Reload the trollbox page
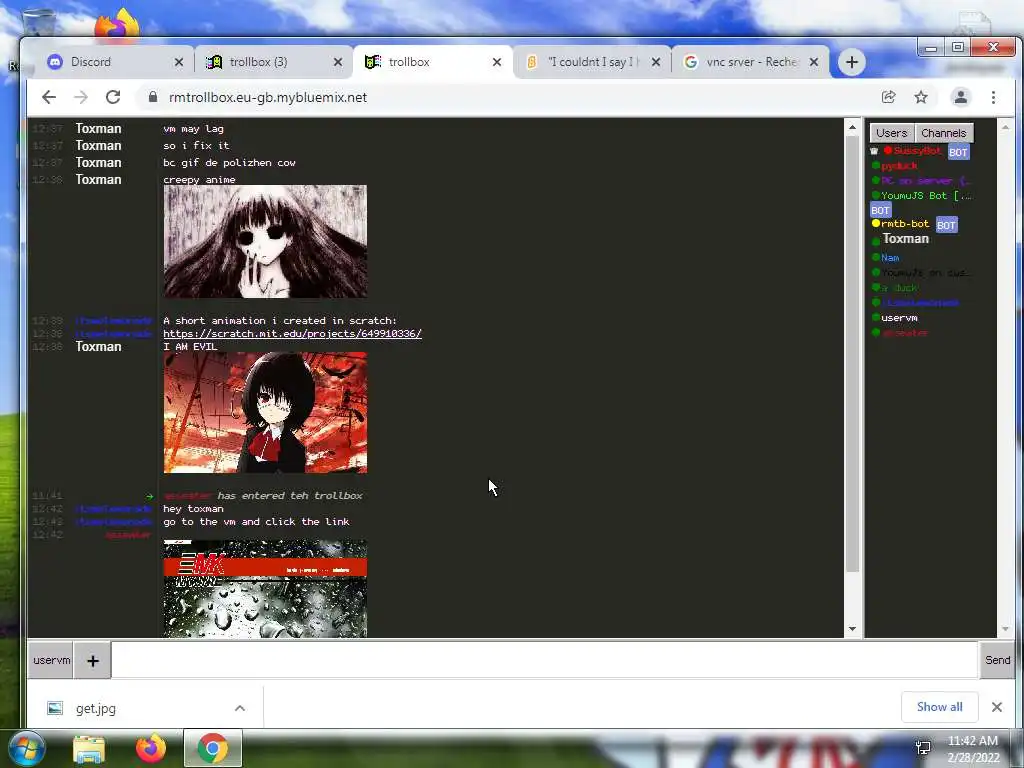The image size is (1024, 768). click(x=113, y=97)
